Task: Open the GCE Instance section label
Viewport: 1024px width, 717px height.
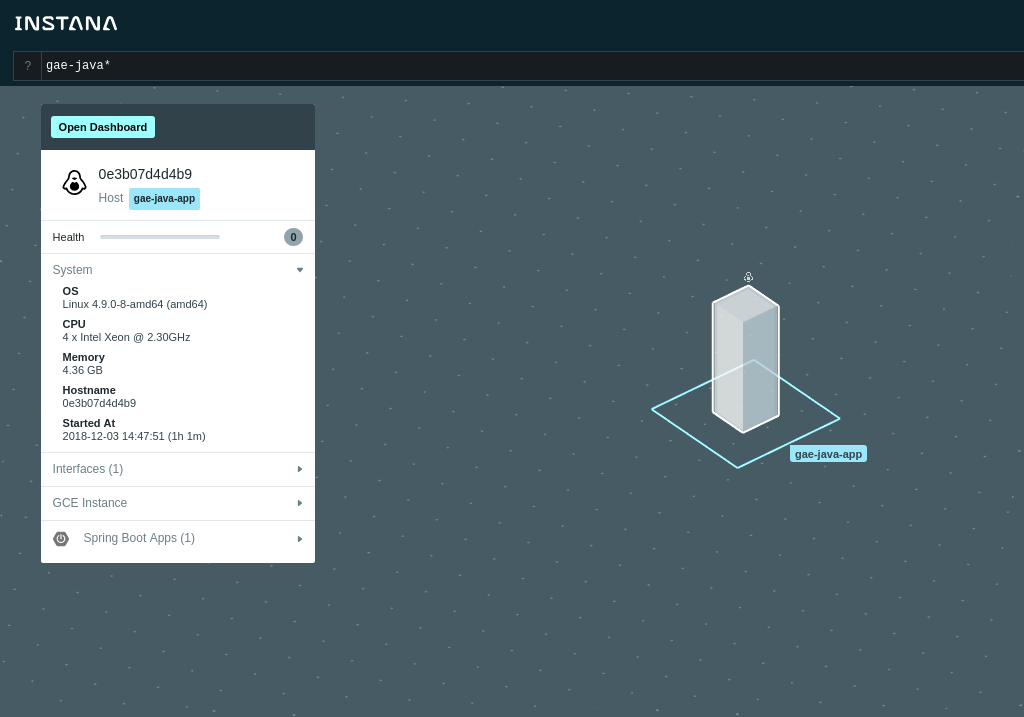Action: [x=89, y=503]
